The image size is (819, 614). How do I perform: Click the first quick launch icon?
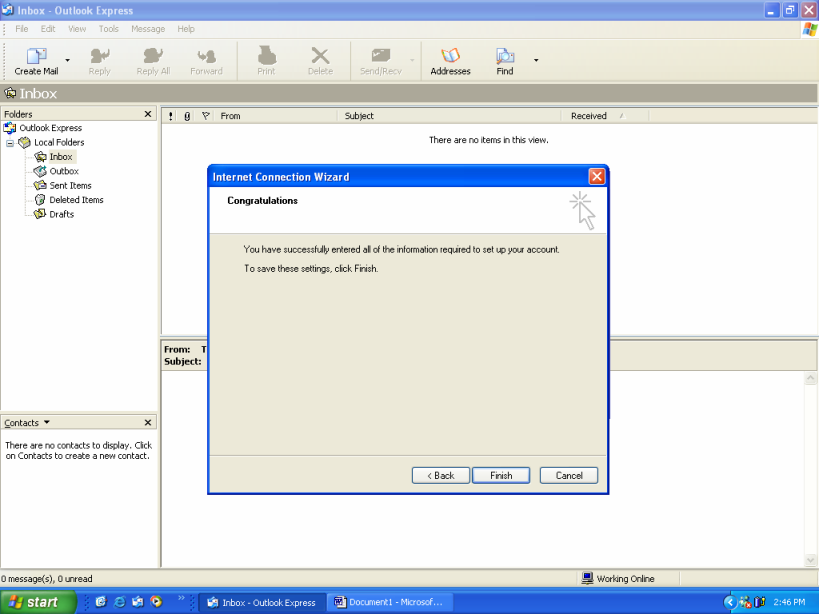point(101,601)
